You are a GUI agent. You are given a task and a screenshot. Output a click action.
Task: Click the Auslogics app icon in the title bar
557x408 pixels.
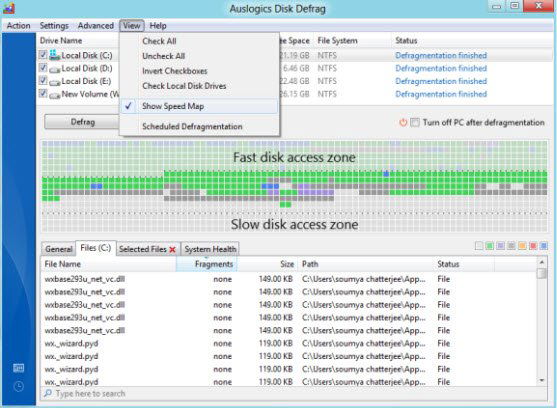[x=9, y=7]
